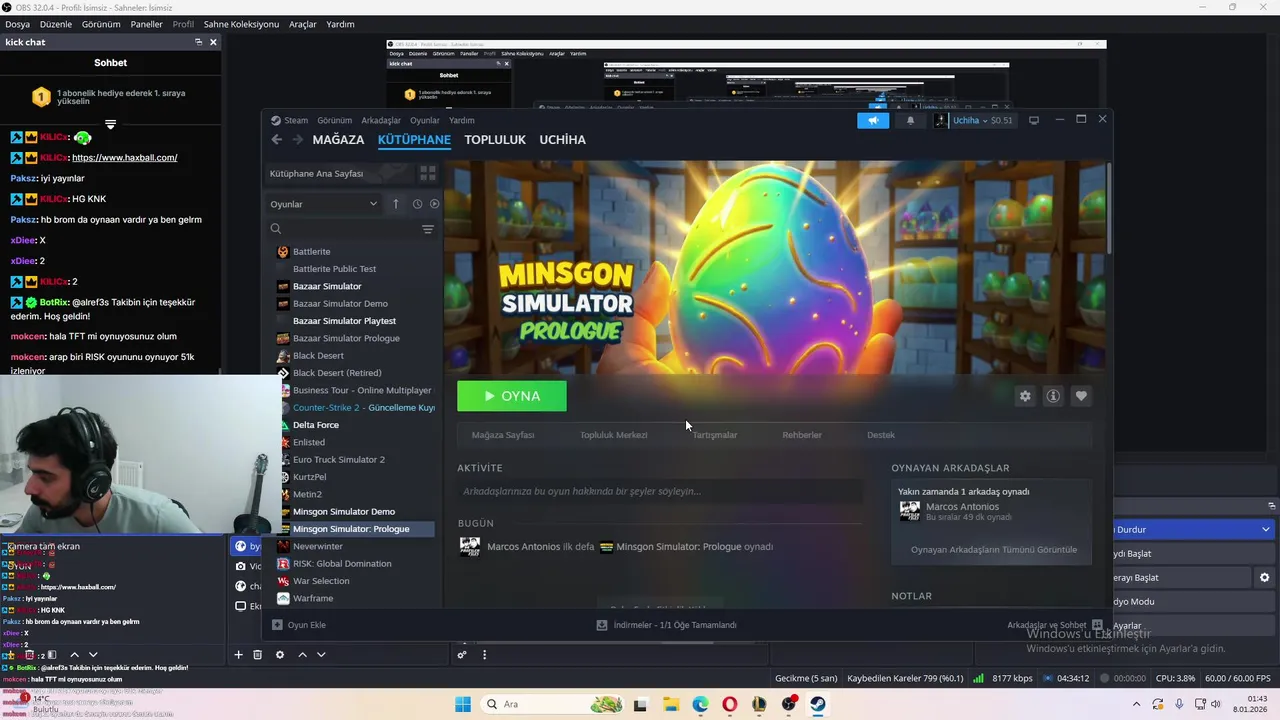Go back in Steam navigation
Viewport: 1280px width, 720px height.
pos(277,140)
